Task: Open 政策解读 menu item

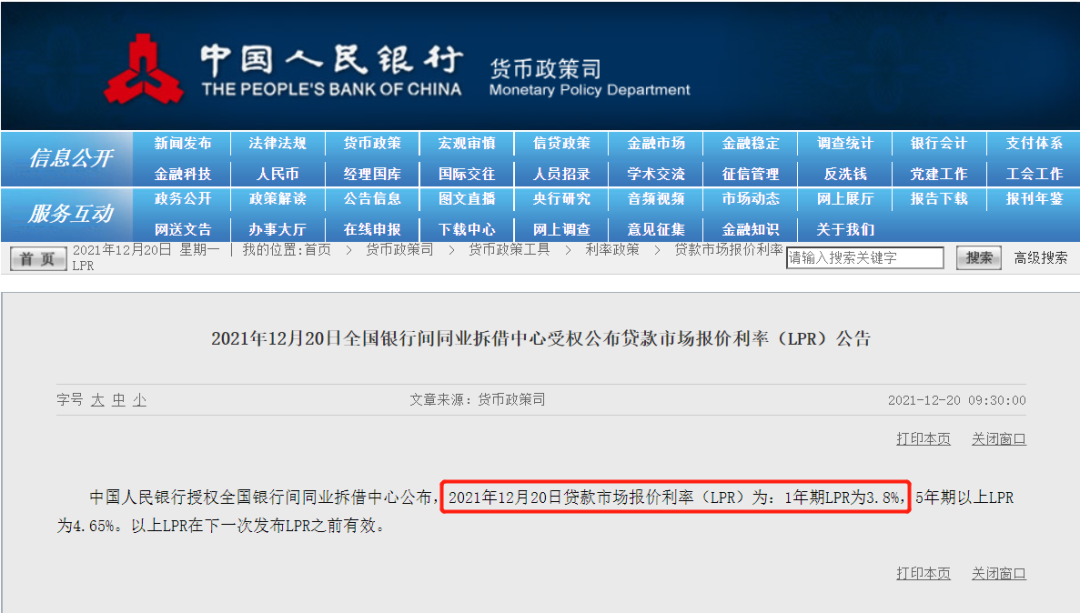Action: (x=277, y=199)
